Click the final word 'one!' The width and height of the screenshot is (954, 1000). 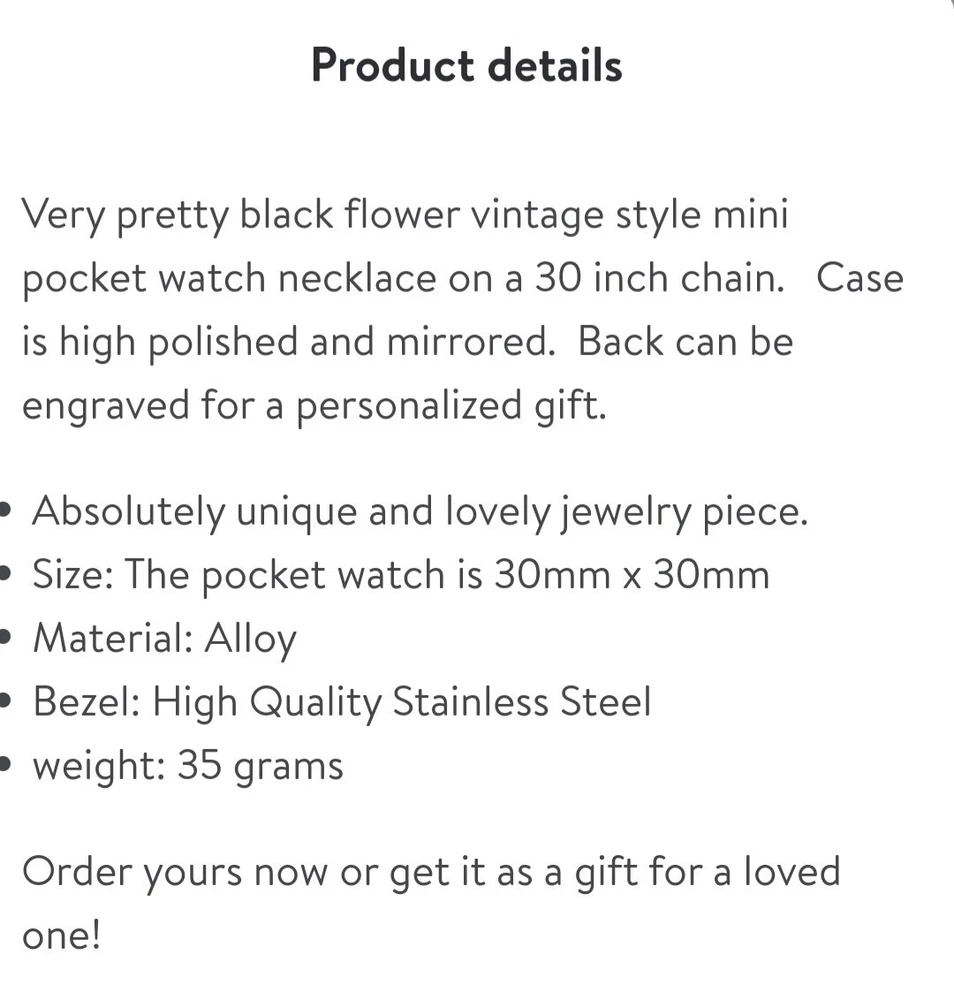pos(61,935)
